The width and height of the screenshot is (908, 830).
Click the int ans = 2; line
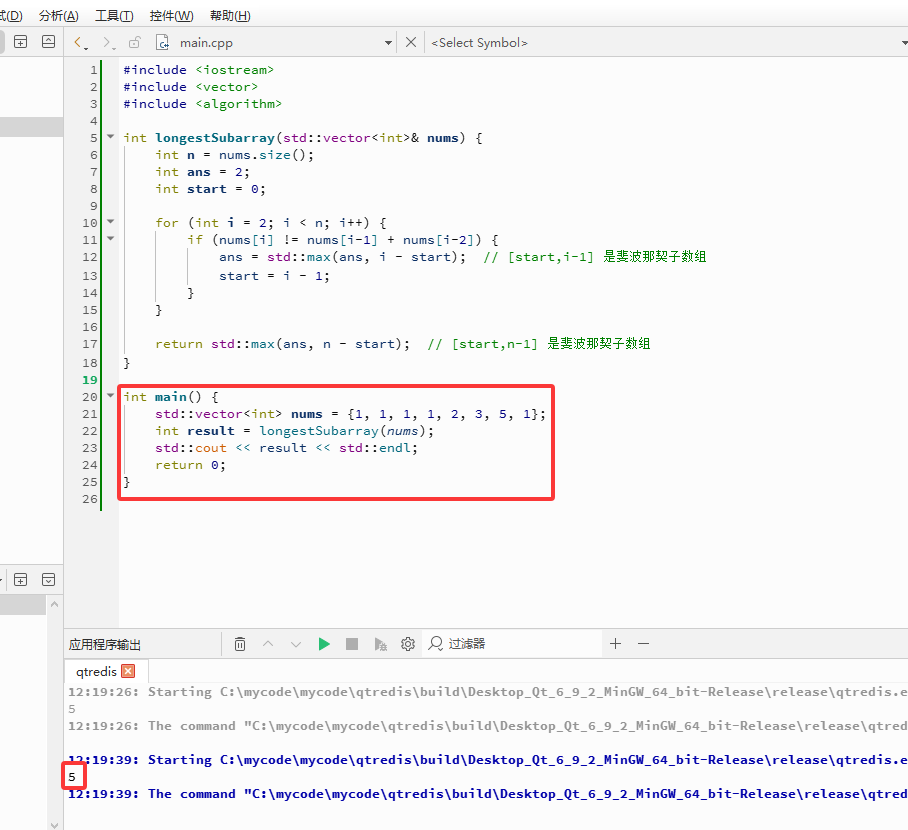[202, 172]
